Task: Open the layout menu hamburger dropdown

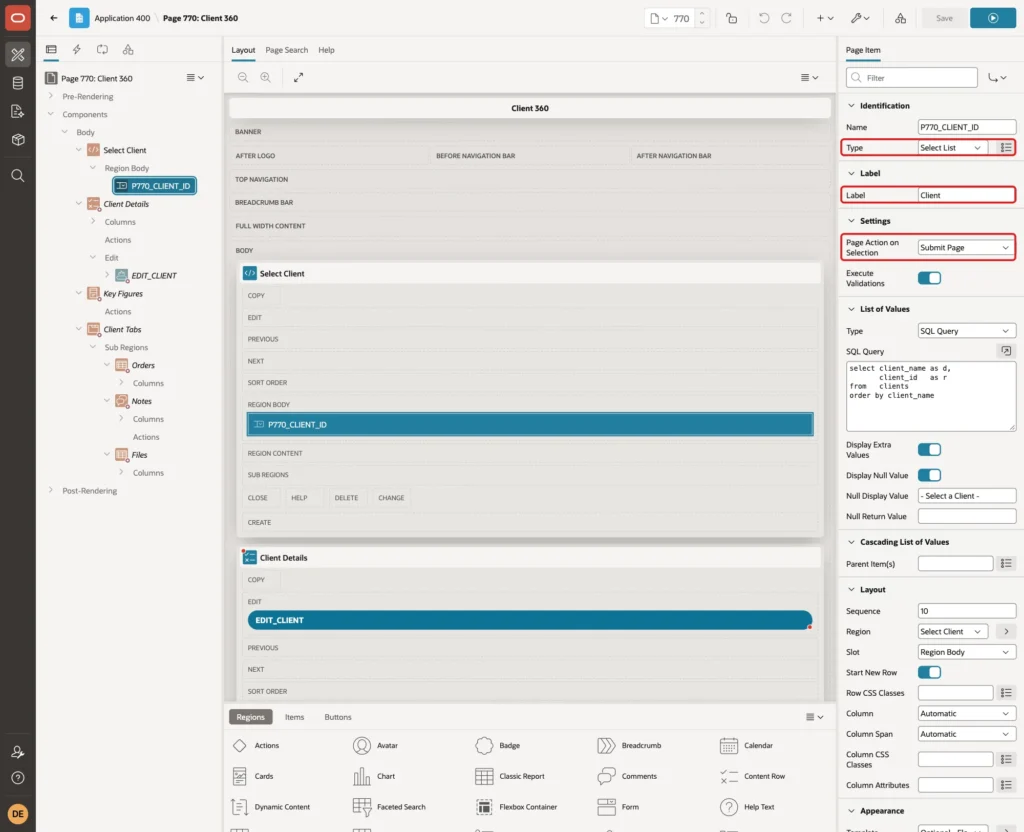Action: pos(809,77)
